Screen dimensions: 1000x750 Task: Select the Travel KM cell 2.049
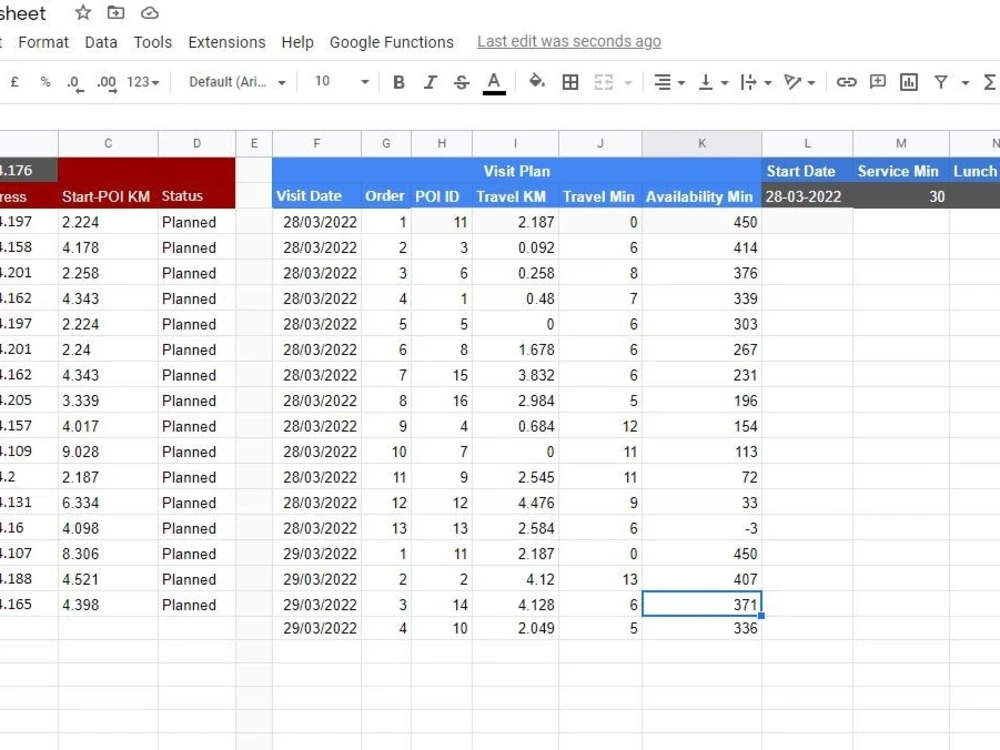pos(515,628)
